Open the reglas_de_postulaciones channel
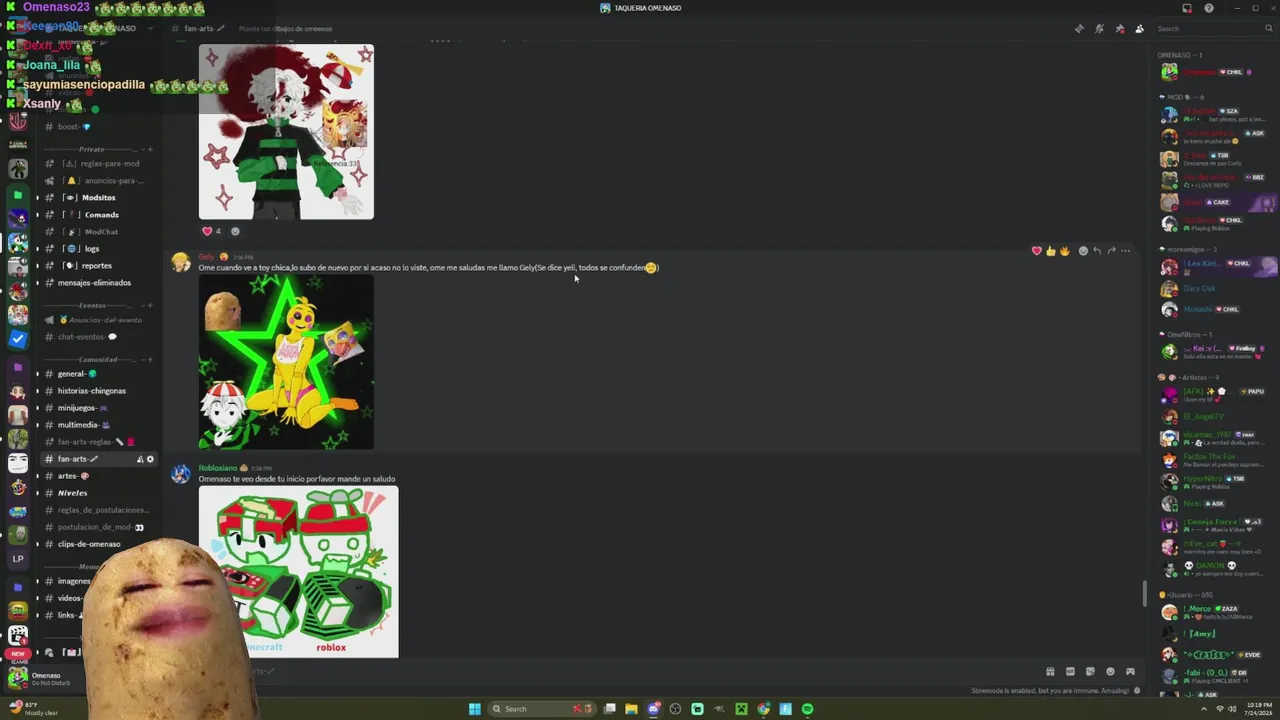This screenshot has width=1280, height=720. point(98,510)
